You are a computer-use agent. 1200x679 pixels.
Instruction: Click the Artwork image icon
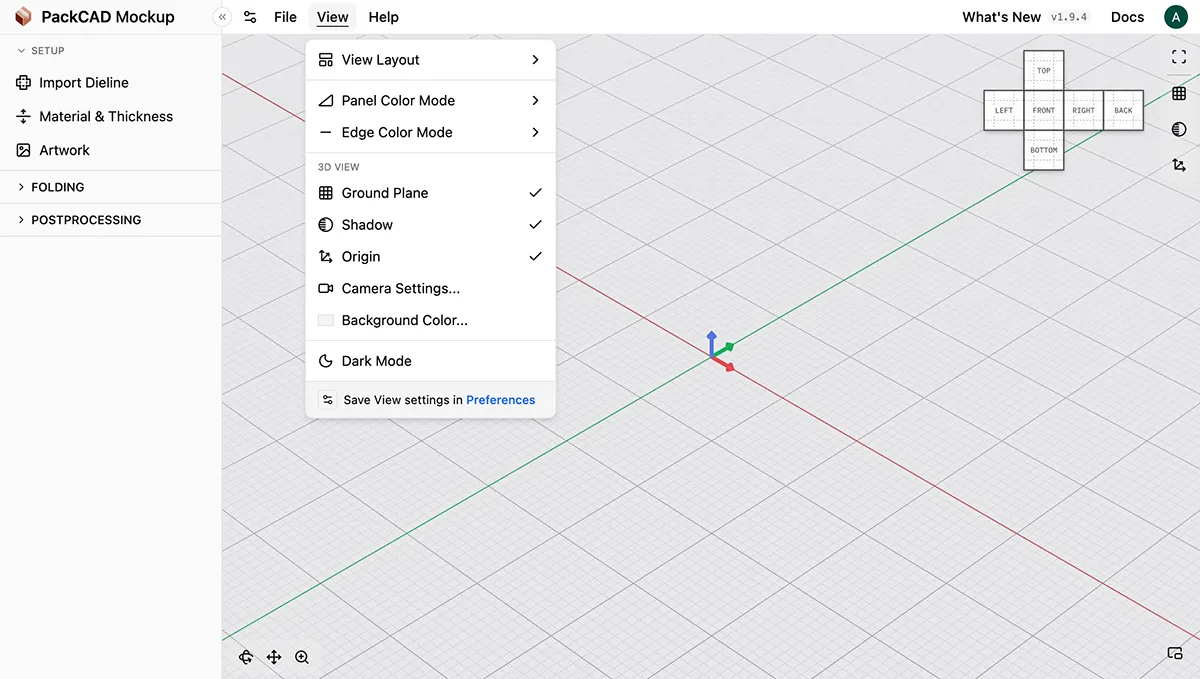coord(24,150)
